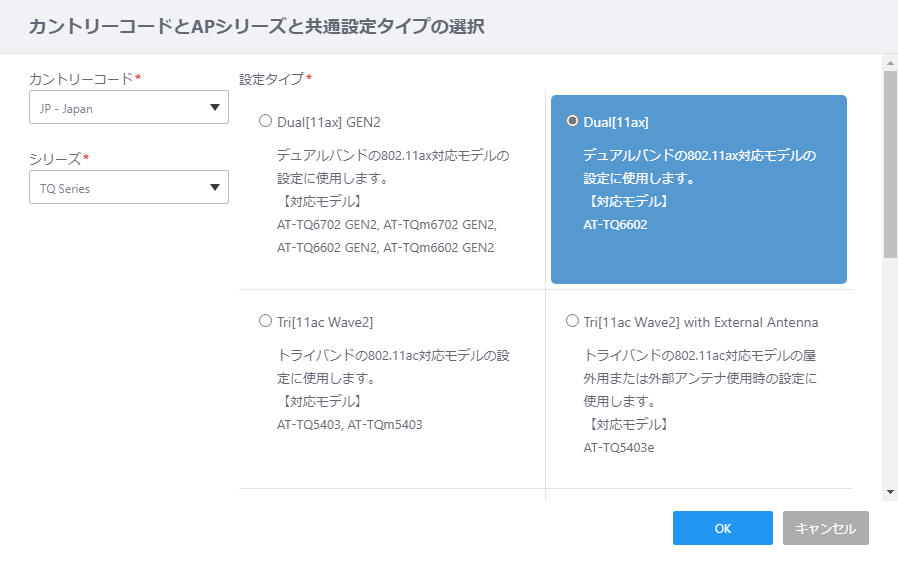The width and height of the screenshot is (898, 569).
Task: Select the Dual[11ax] radio button
Action: click(x=572, y=121)
